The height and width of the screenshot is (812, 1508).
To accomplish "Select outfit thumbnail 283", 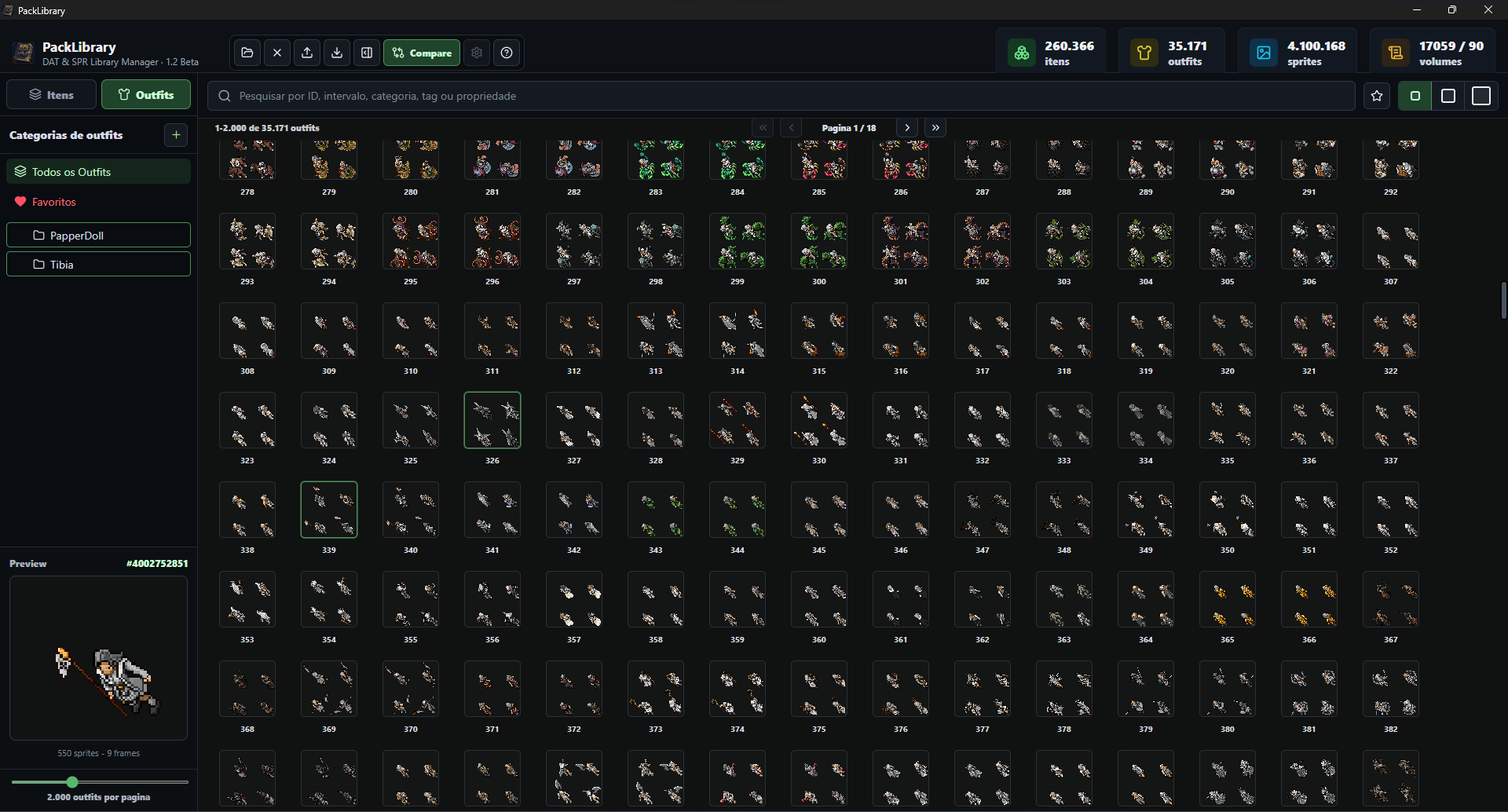I will click(x=656, y=161).
